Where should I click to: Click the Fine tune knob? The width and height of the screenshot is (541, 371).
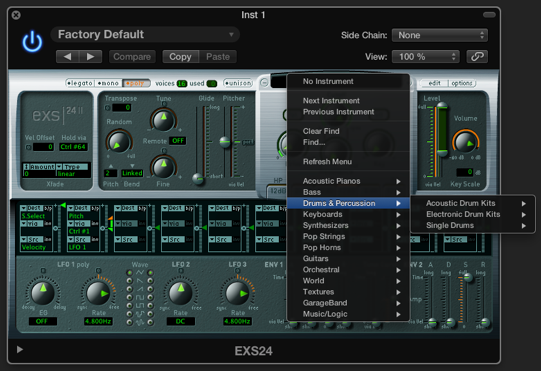(164, 167)
